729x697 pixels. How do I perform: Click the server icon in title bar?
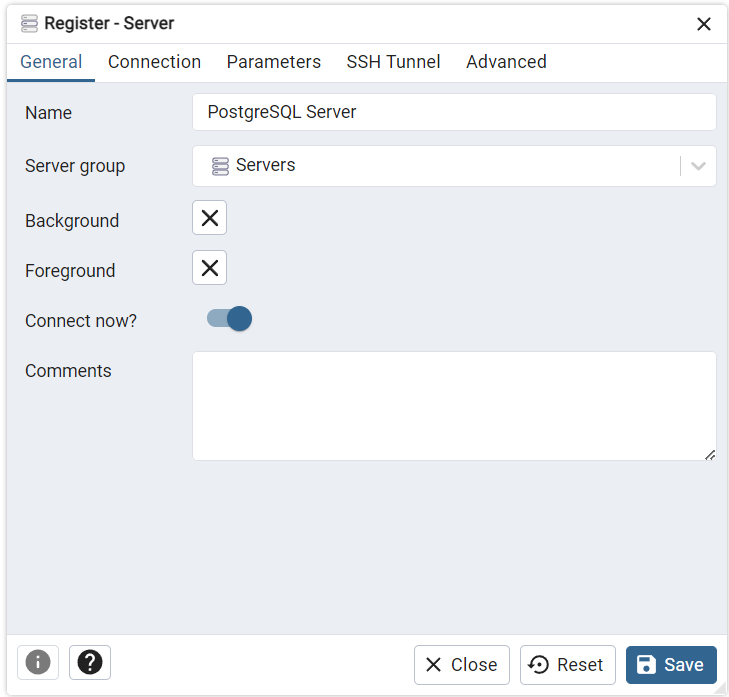[29, 23]
